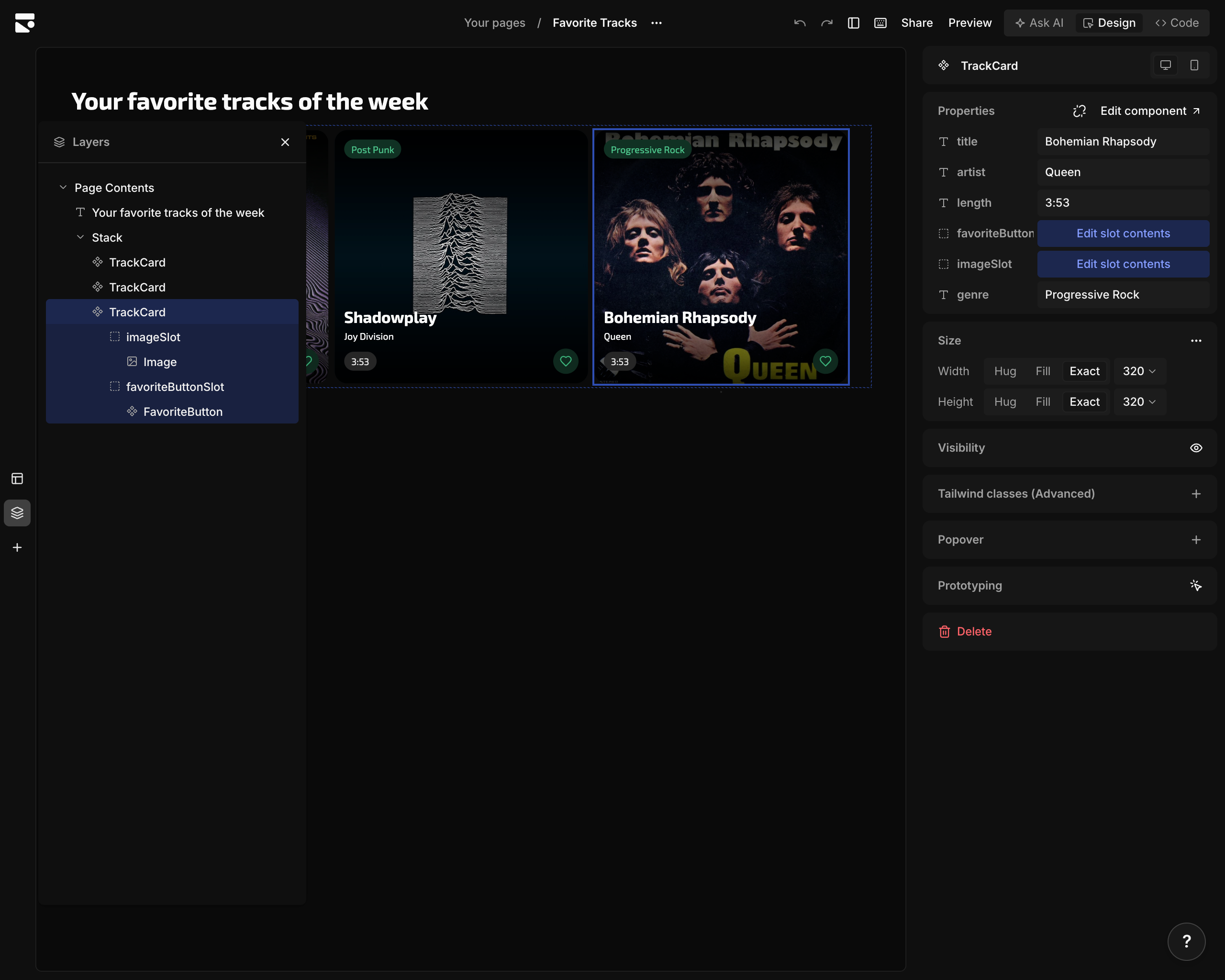Click Edit slot contents for imageSlot
Screen dimensions: 1225x980
click(1123, 264)
